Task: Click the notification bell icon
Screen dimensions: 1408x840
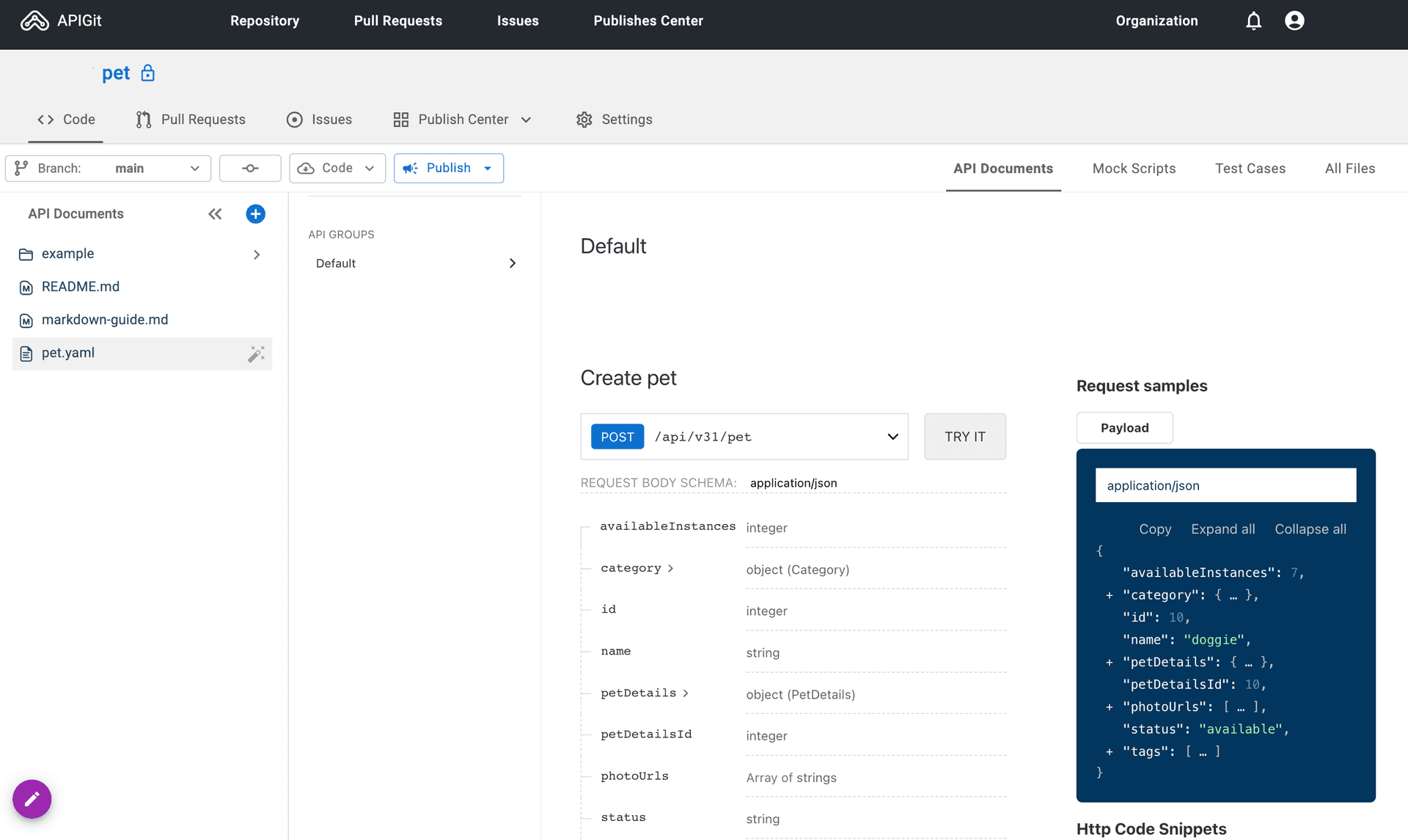Action: tap(1253, 21)
